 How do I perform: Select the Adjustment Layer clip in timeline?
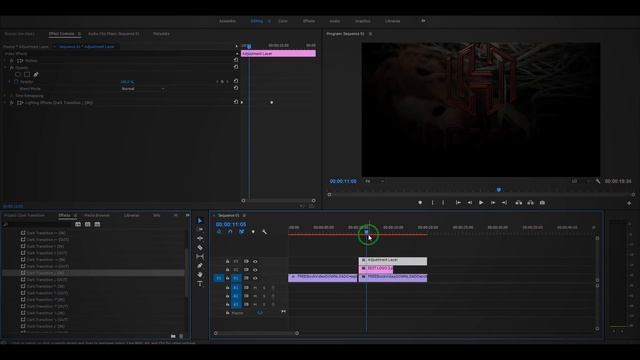click(393, 261)
